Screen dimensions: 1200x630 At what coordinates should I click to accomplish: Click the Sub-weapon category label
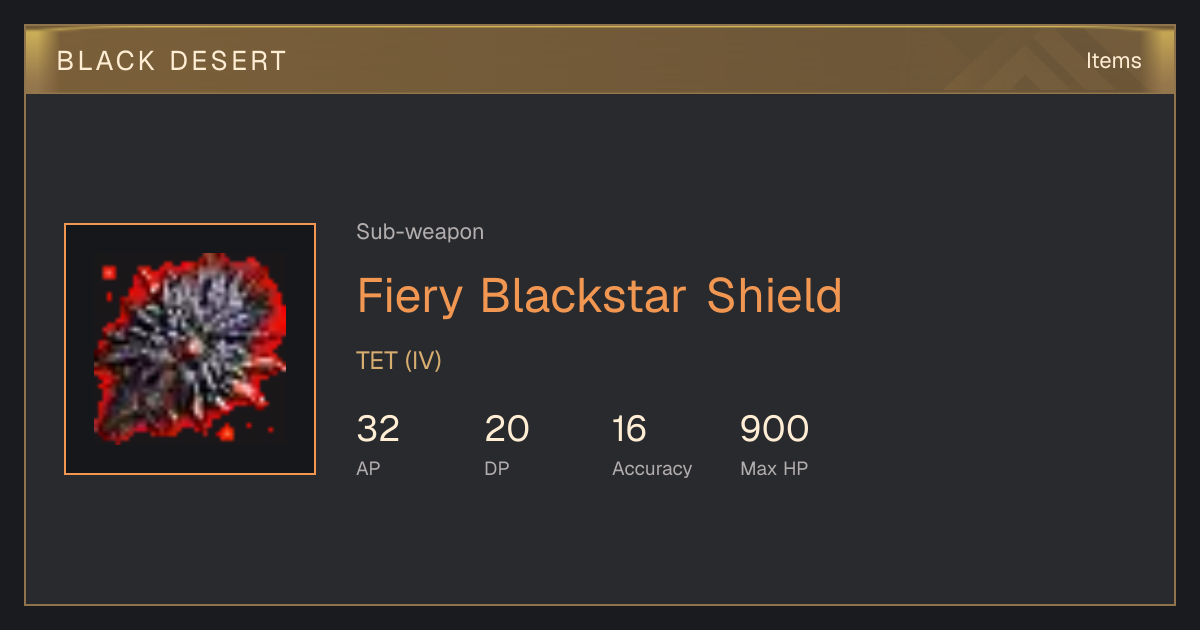click(x=420, y=232)
